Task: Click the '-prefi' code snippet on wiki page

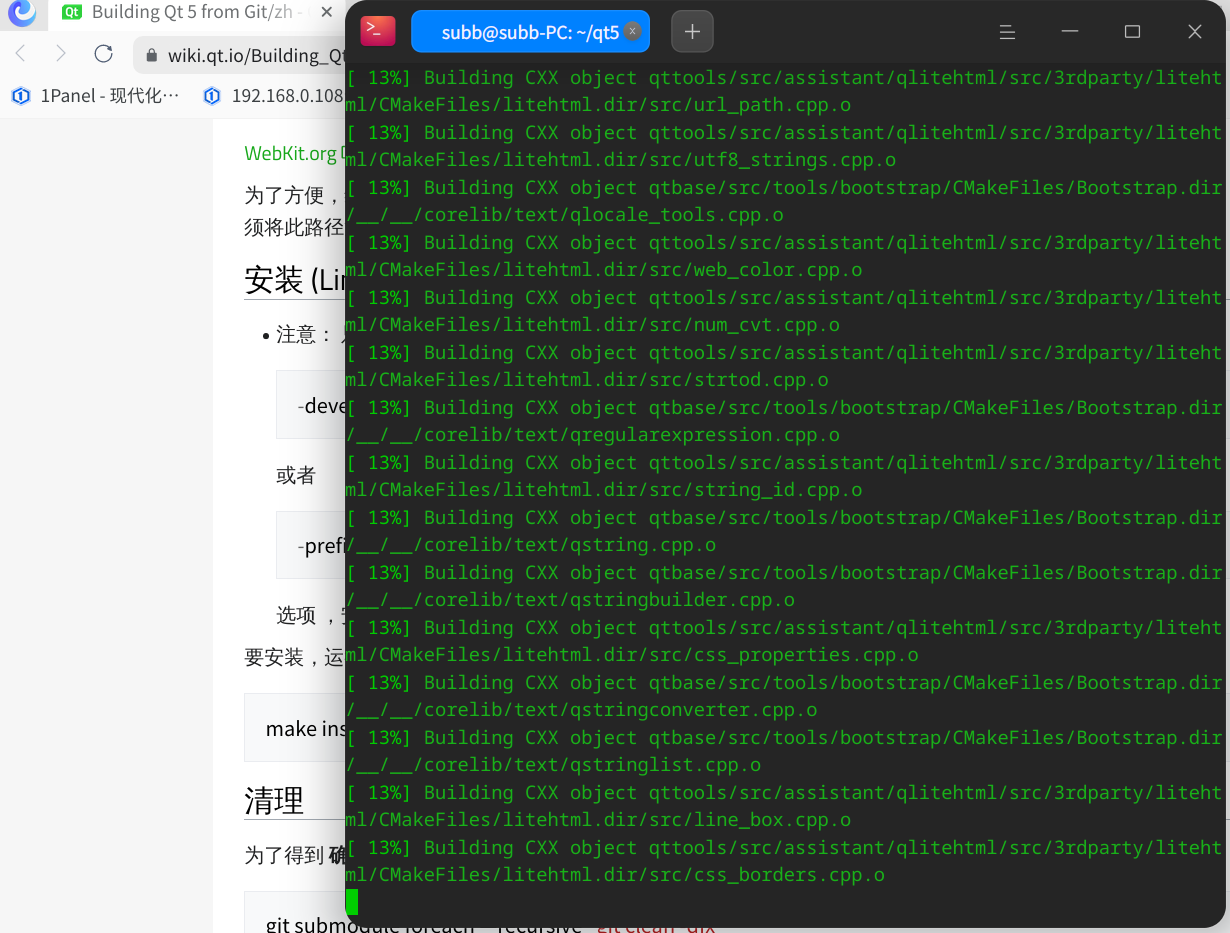Action: click(311, 545)
